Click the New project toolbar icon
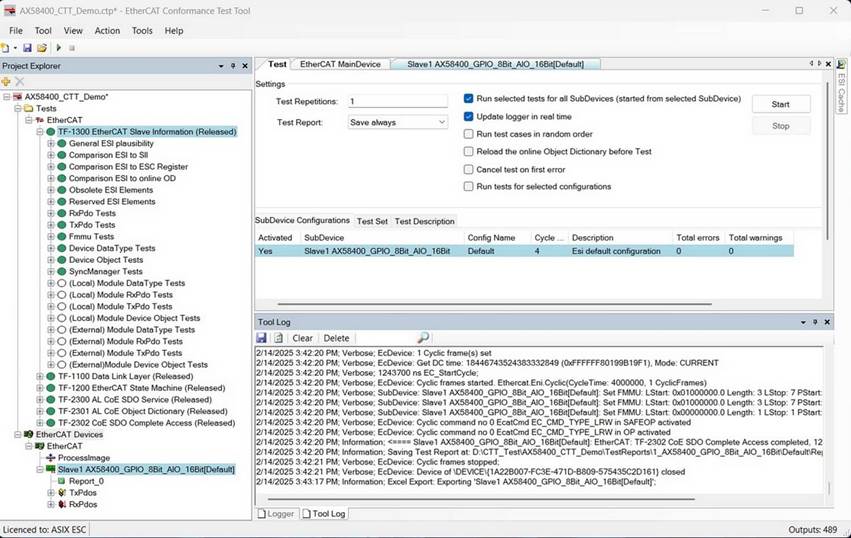Image resolution: width=851 pixels, height=538 pixels. pos(5,48)
